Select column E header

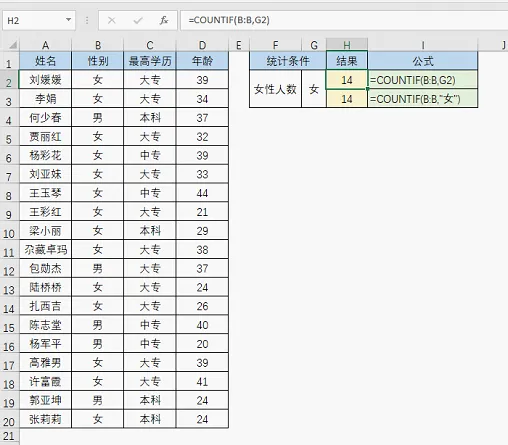(239, 45)
